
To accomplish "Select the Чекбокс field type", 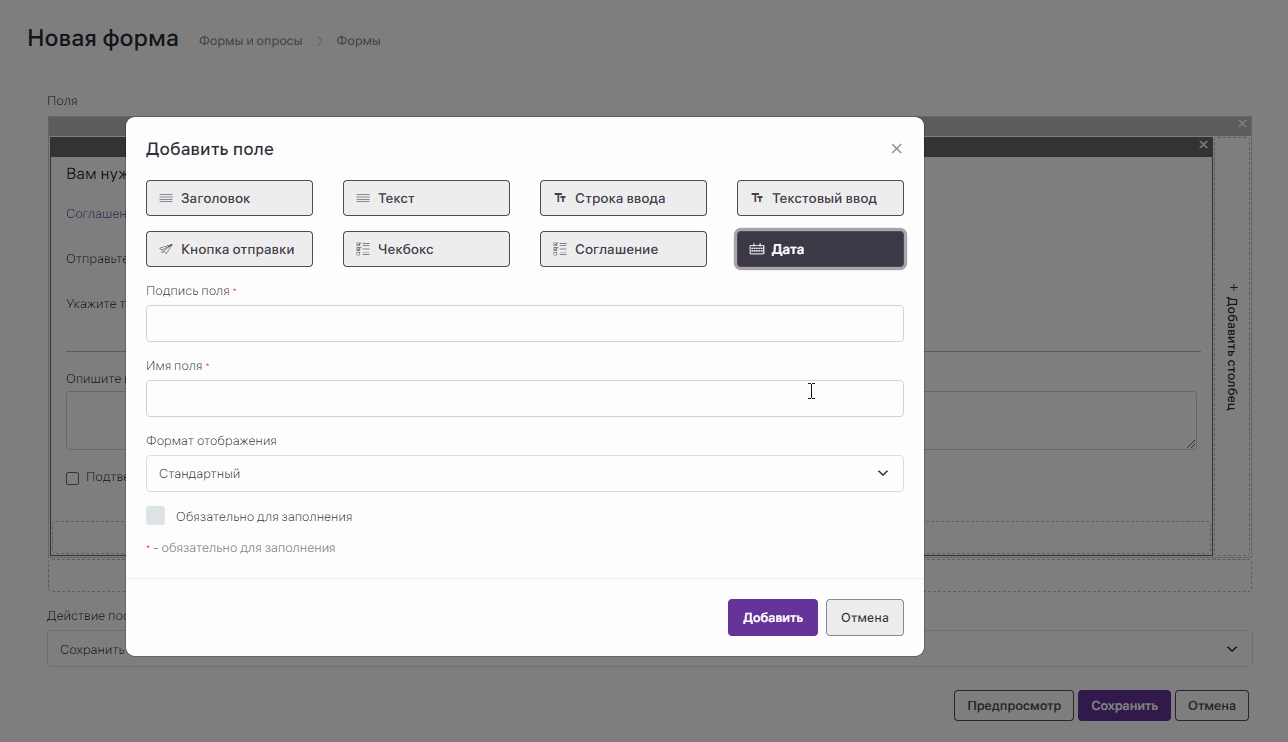I will click(x=426, y=249).
